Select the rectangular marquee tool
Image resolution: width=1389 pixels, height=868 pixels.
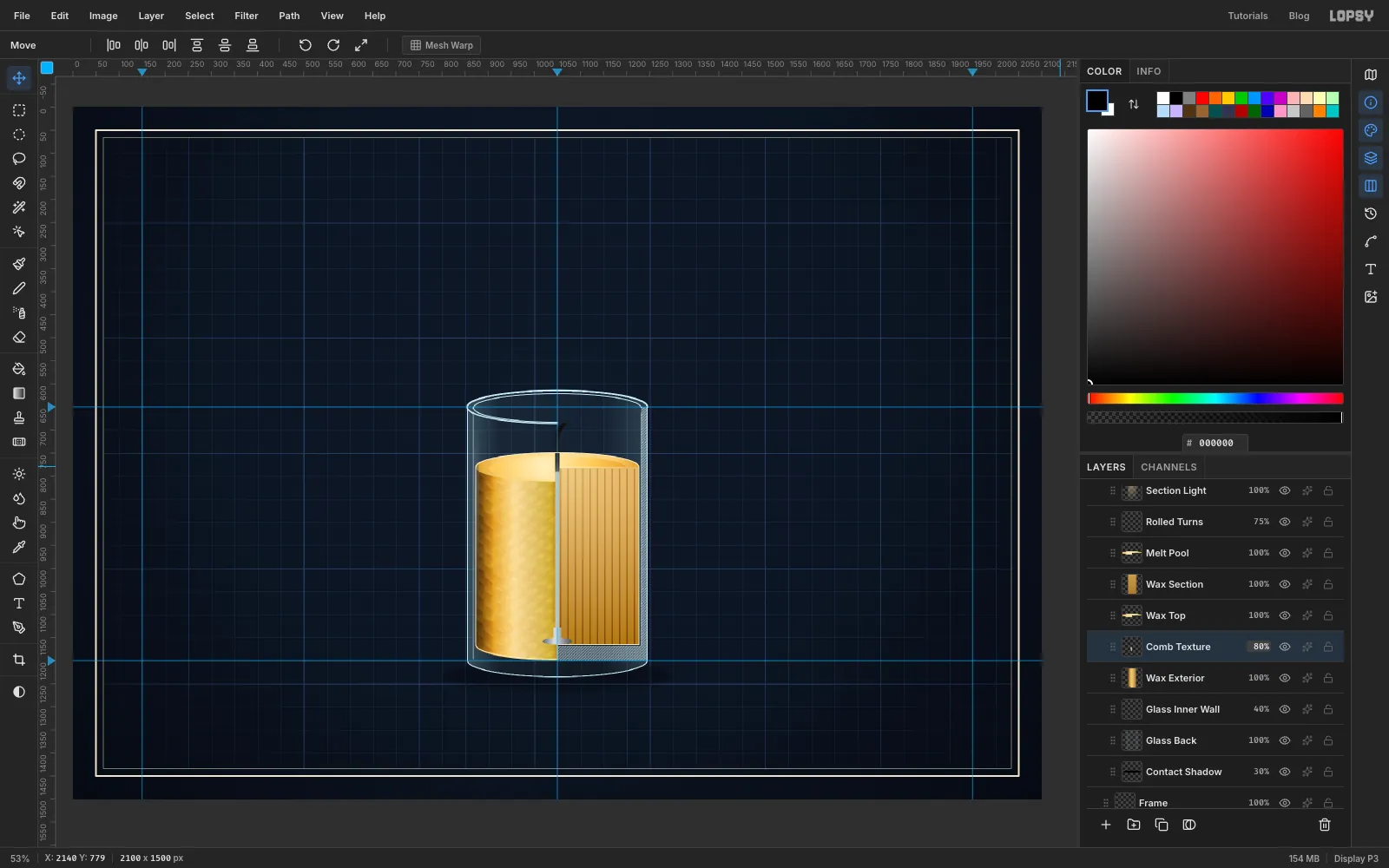point(19,110)
